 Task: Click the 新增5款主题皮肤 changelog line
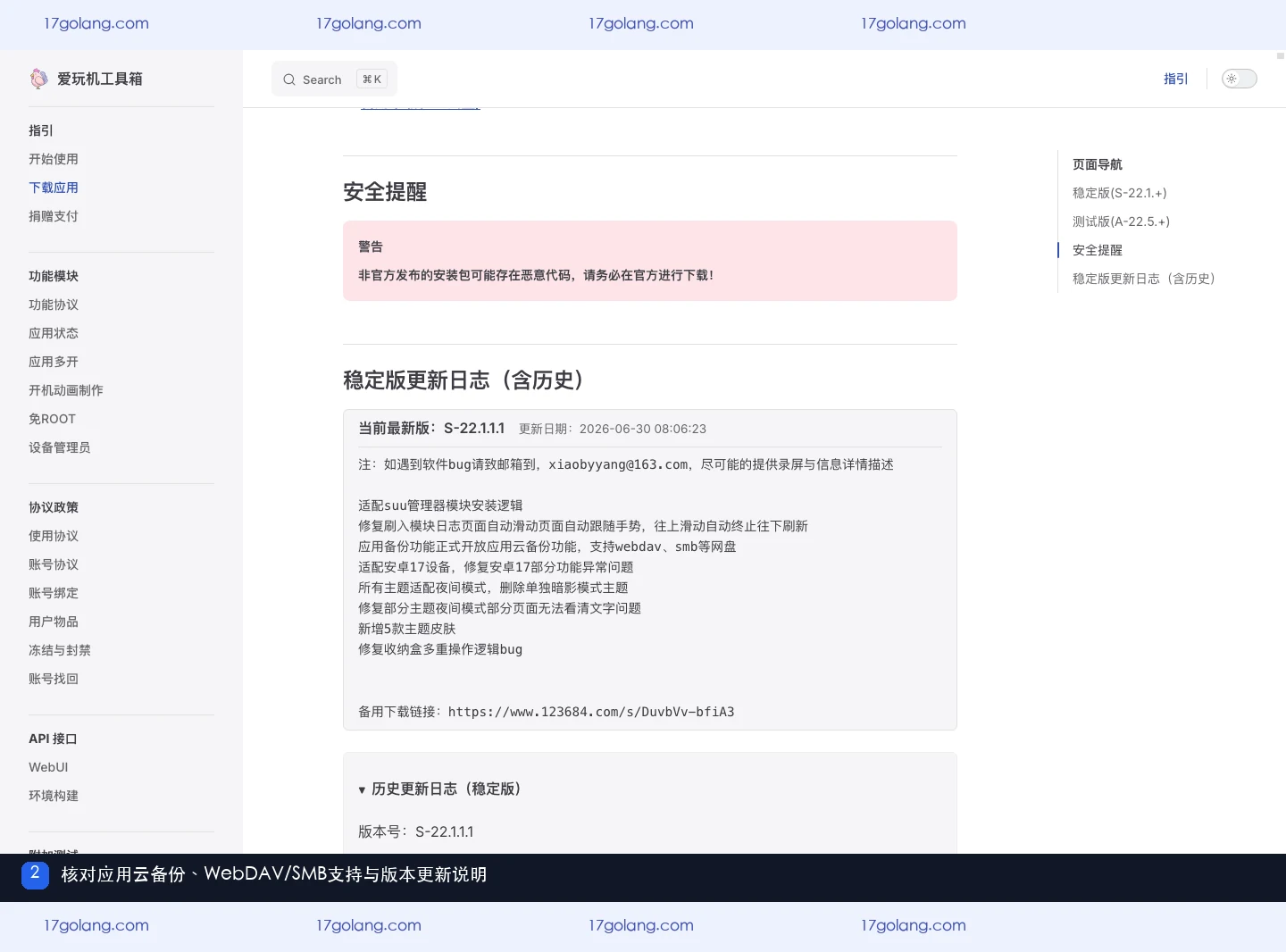tap(407, 629)
